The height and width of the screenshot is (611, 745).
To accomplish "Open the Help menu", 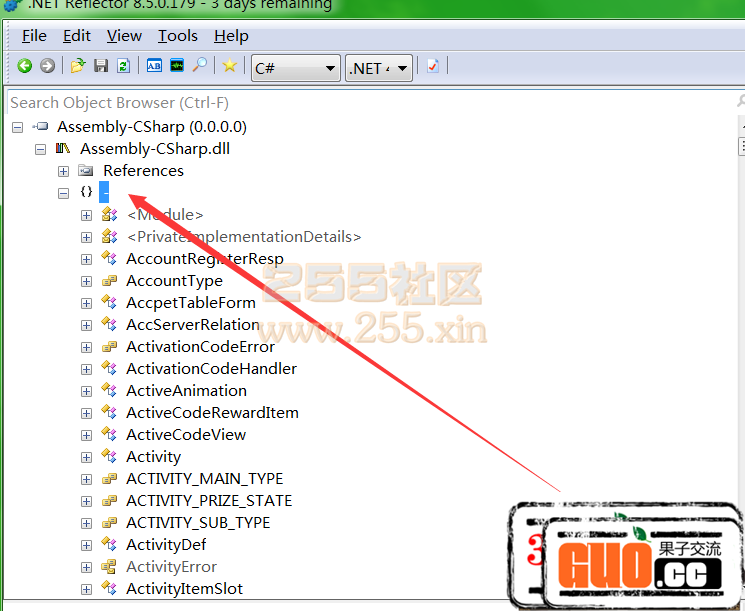I will coord(231,36).
